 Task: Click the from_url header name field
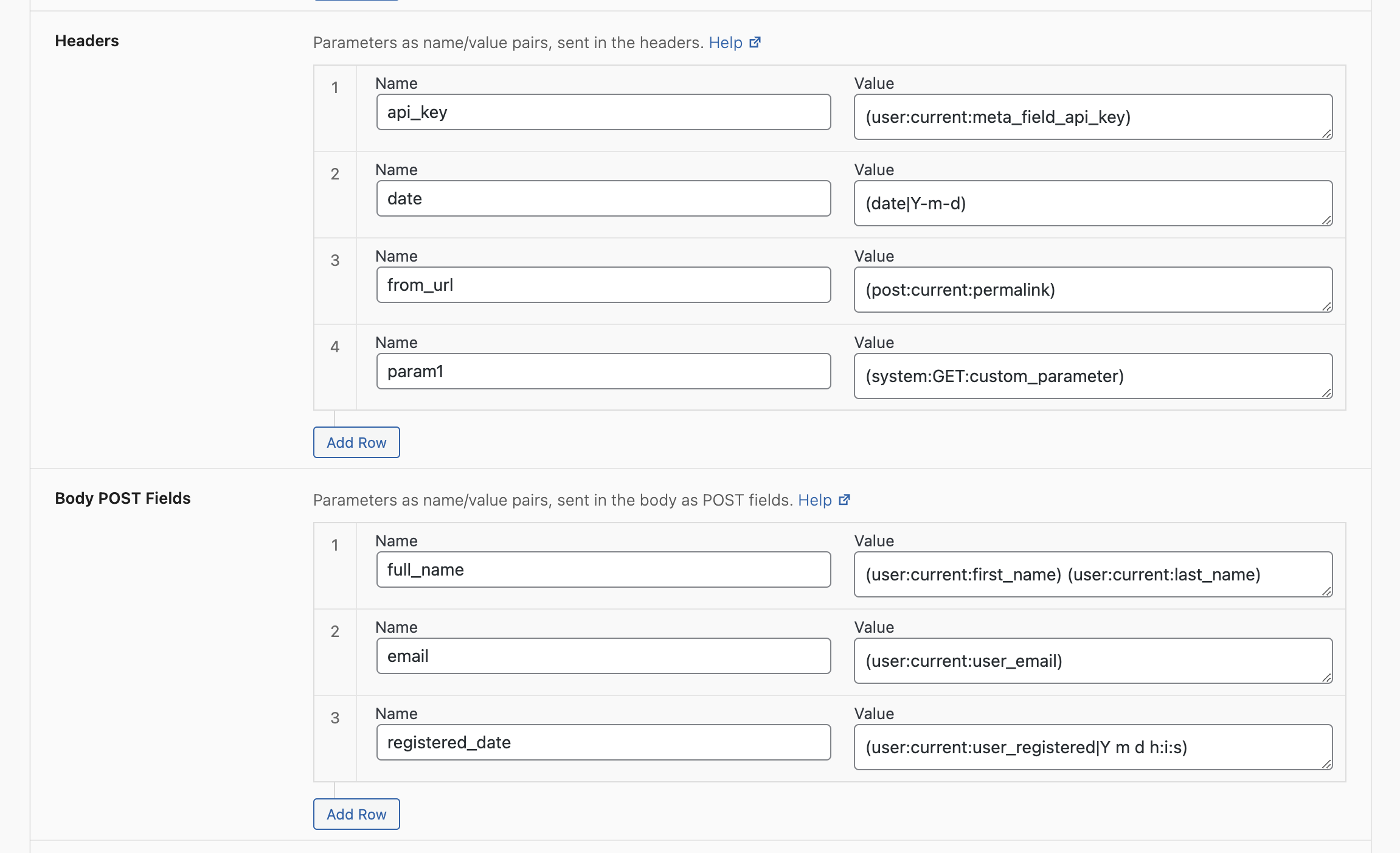click(603, 285)
